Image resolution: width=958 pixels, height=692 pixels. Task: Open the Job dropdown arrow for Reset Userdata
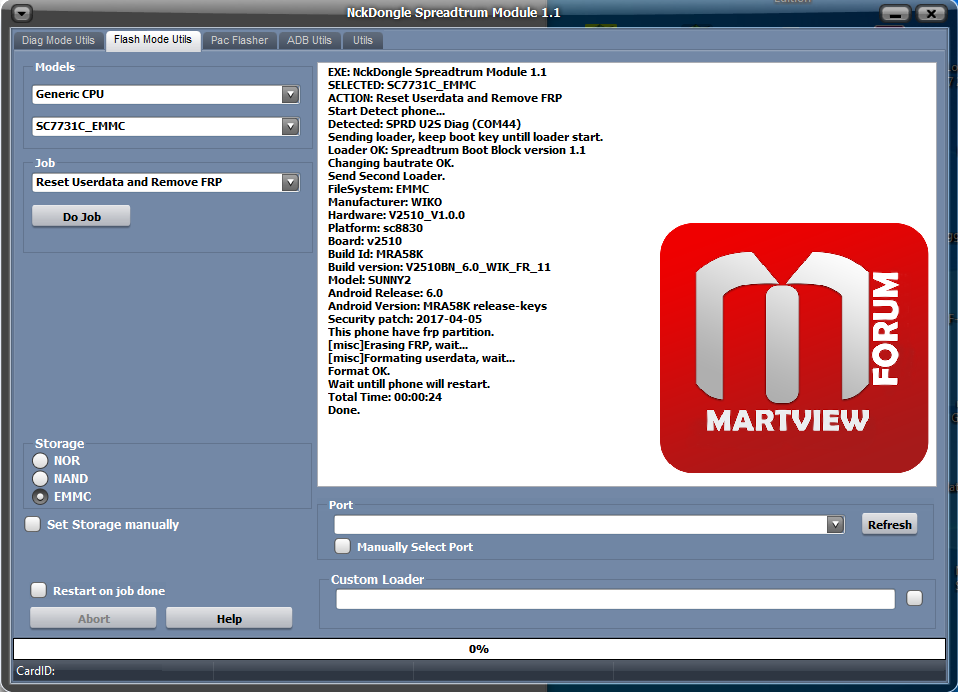tap(290, 182)
